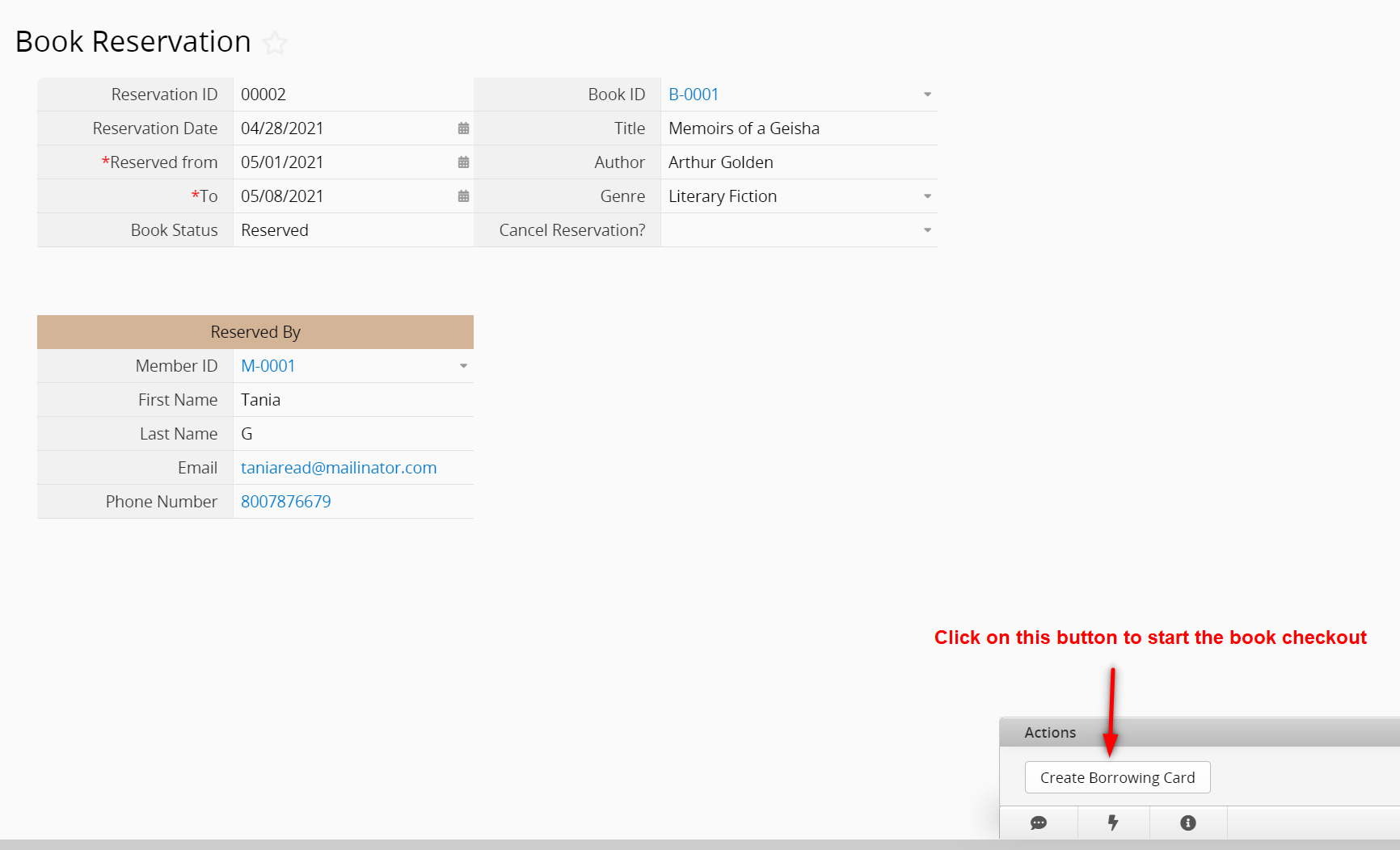Screen dimensions: 1400x850
Task: Click phone number 8007876679 link
Action: (x=286, y=502)
